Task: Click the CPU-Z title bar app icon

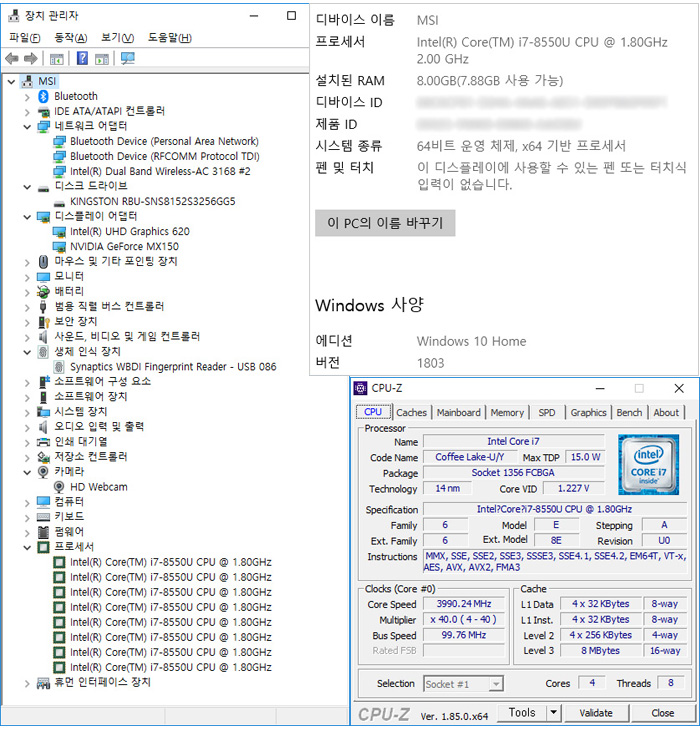Action: [360, 388]
